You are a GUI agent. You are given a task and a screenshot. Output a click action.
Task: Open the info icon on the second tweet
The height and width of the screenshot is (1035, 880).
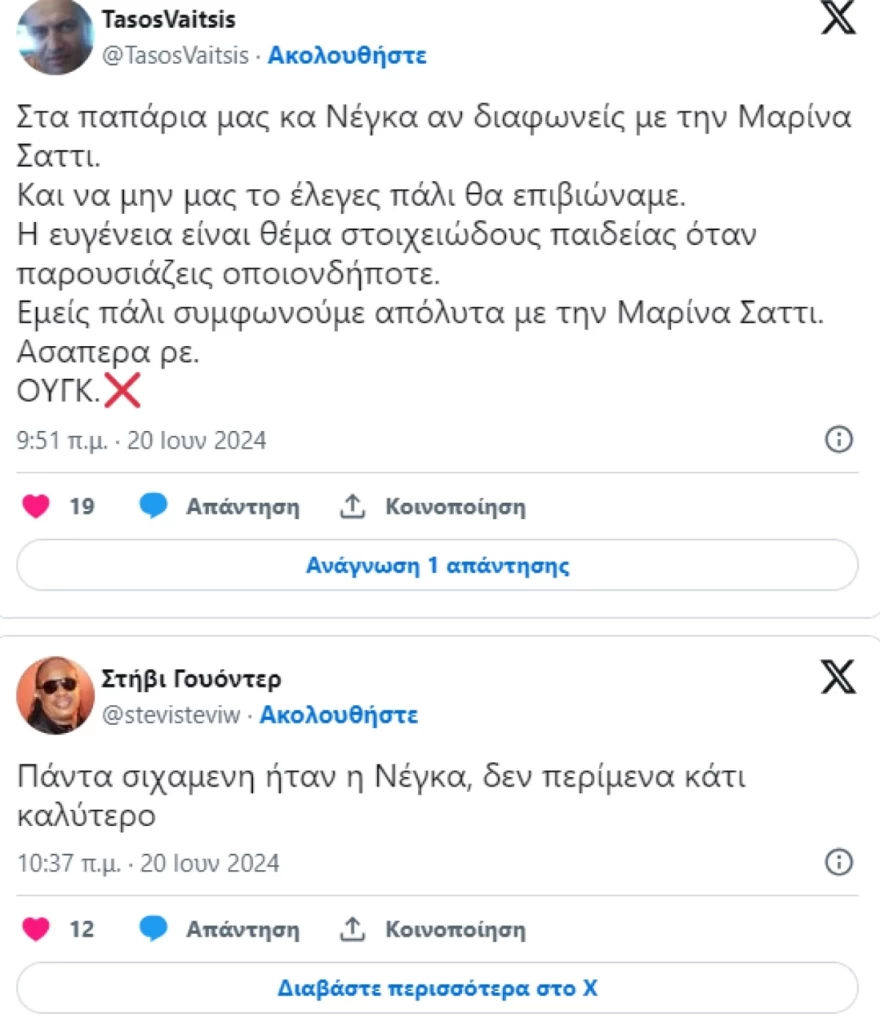pyautogui.click(x=841, y=863)
